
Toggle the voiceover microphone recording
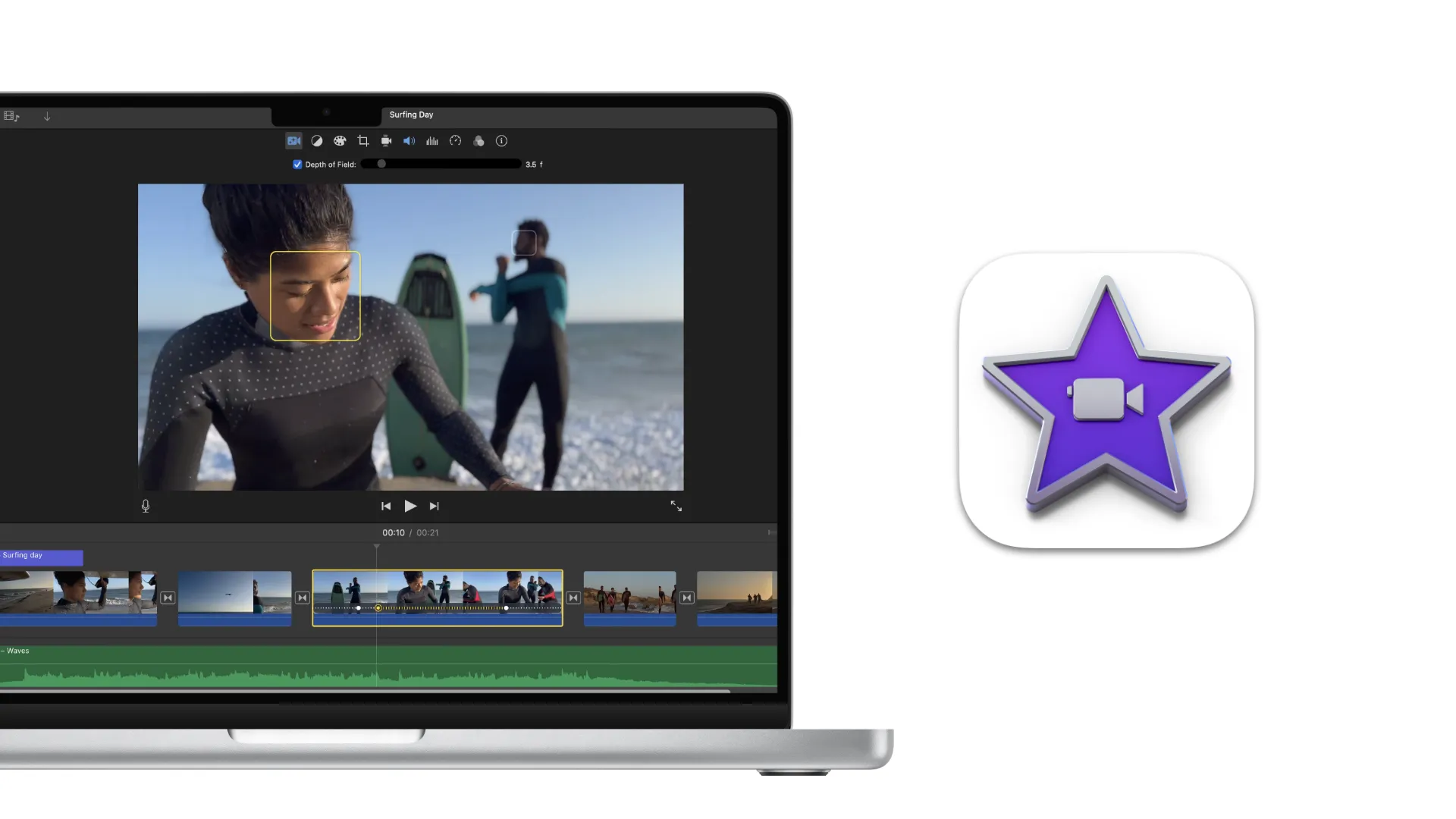click(x=145, y=506)
